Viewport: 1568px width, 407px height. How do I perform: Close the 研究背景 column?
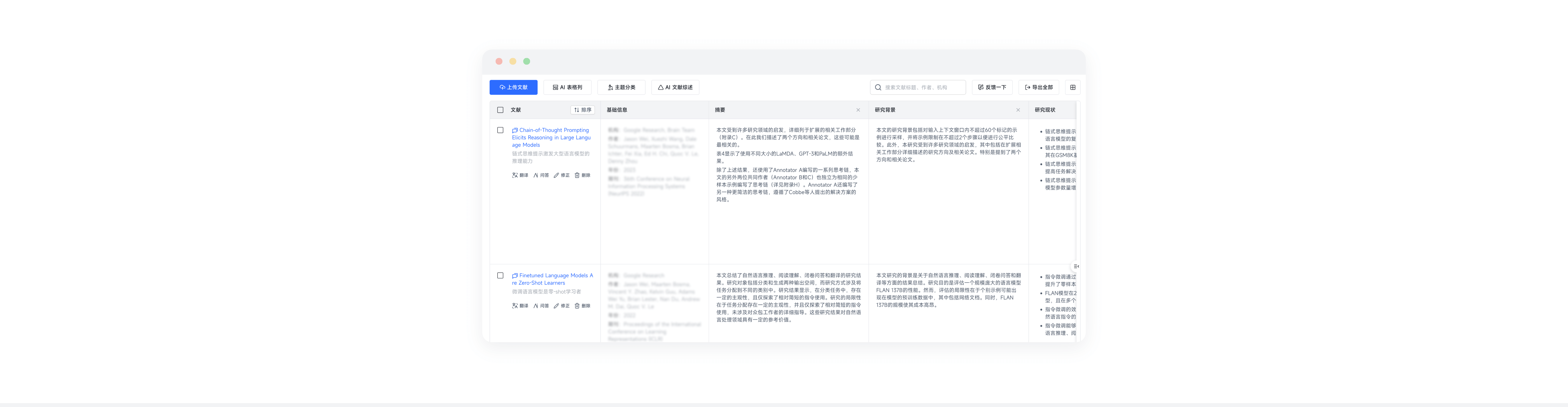[x=1018, y=110]
